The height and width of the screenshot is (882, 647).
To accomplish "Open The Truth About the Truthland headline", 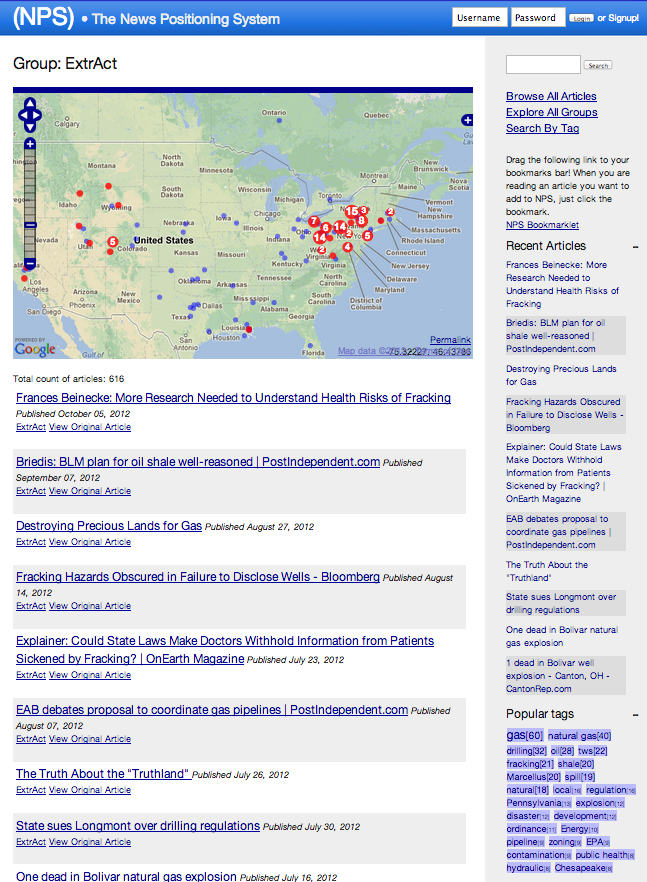I will [104, 774].
